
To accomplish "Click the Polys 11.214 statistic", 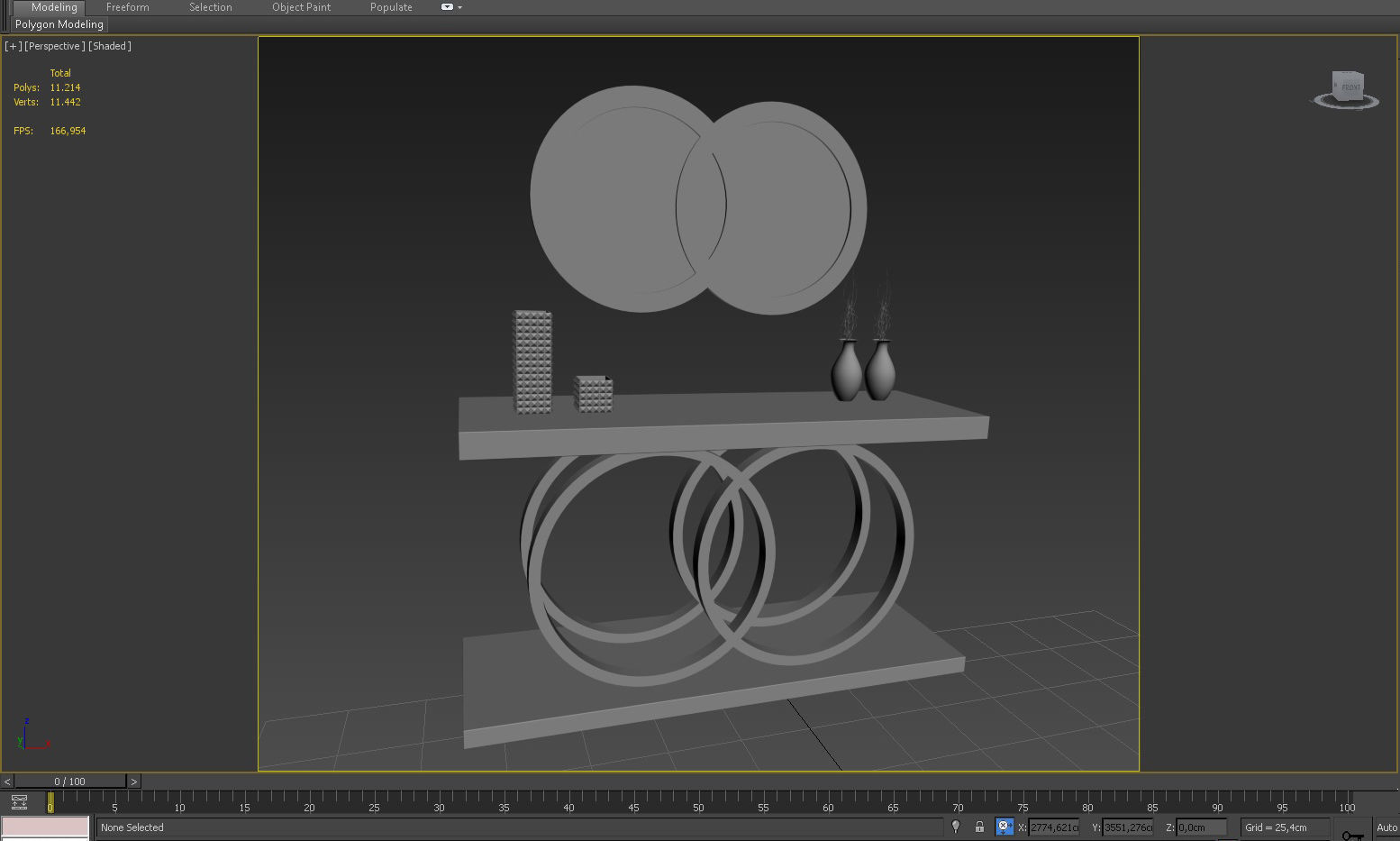I will (47, 87).
